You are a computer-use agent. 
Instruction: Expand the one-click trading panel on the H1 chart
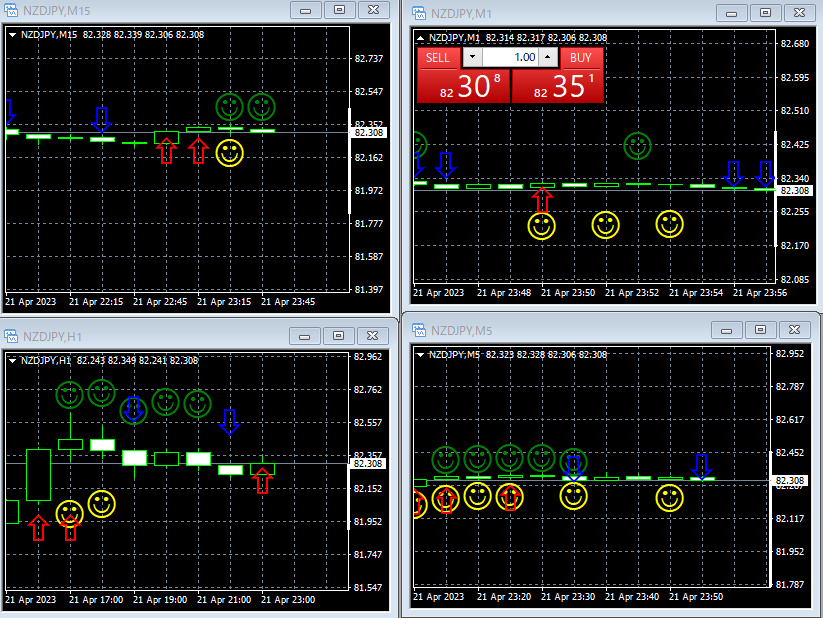coord(12,361)
